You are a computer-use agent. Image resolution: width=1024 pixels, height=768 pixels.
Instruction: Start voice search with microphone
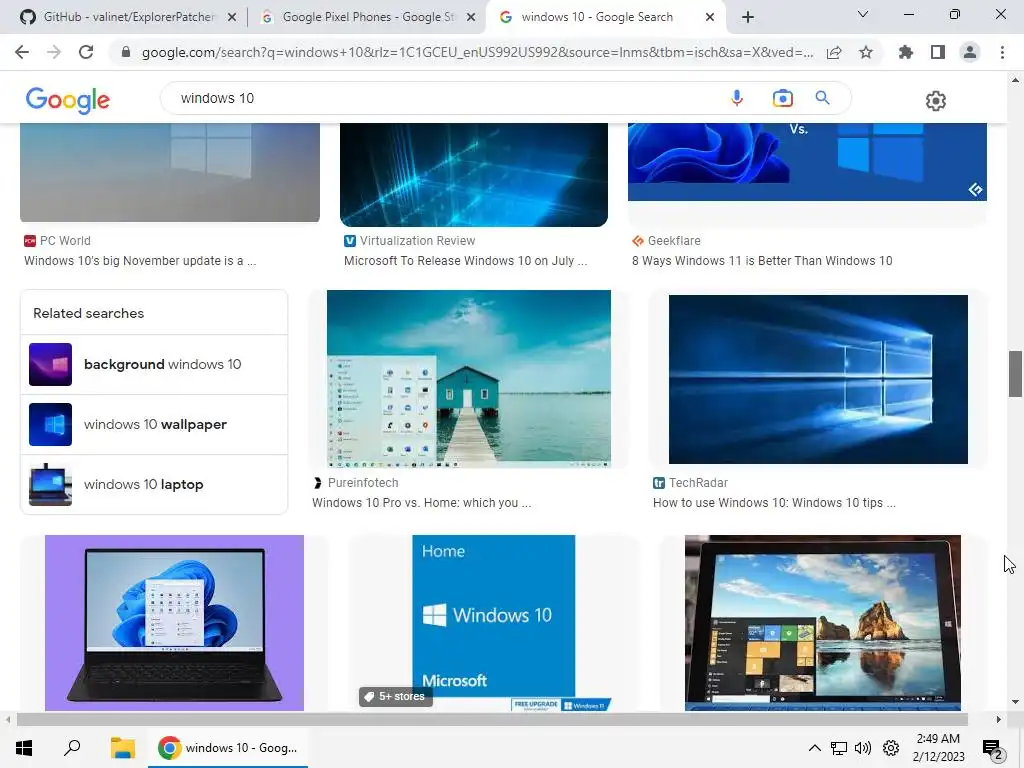click(737, 98)
